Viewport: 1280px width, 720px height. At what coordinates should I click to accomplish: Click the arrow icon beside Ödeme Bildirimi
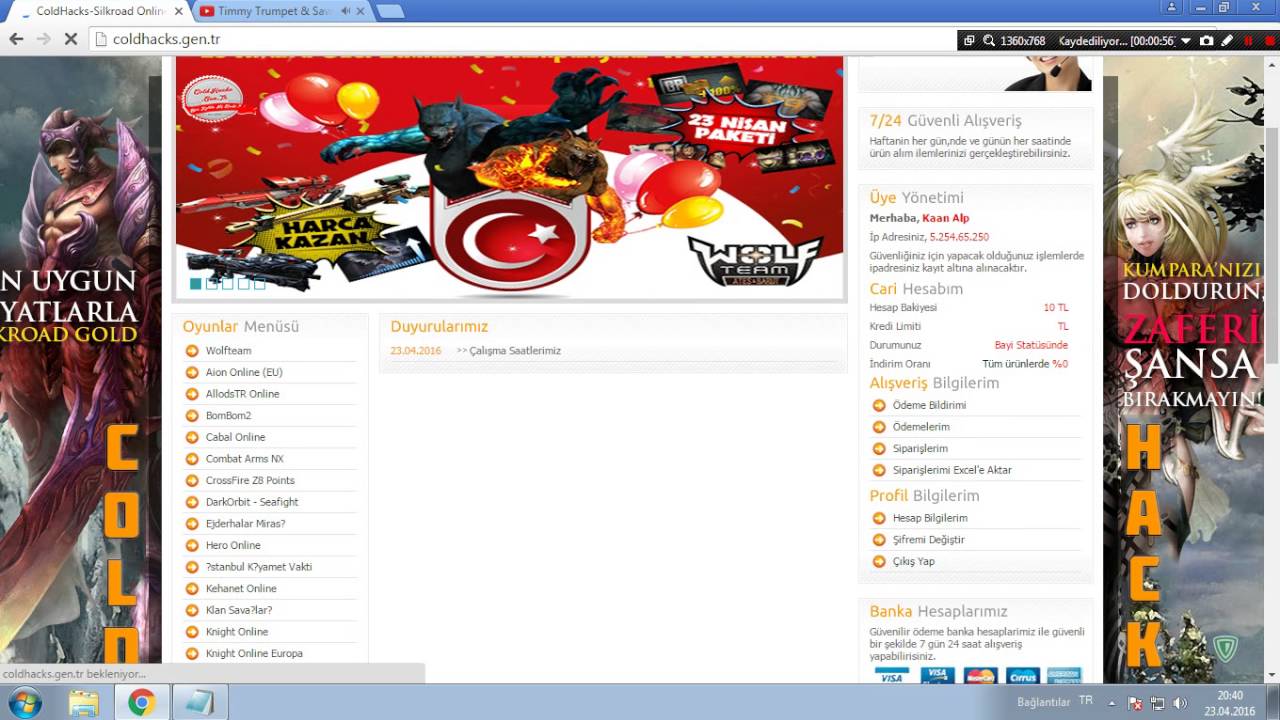click(879, 405)
